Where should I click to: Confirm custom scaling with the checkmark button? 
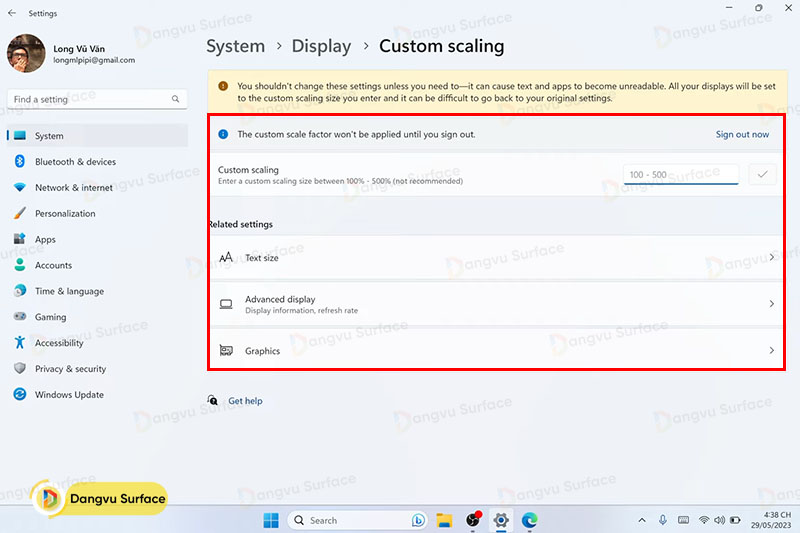[x=762, y=175]
